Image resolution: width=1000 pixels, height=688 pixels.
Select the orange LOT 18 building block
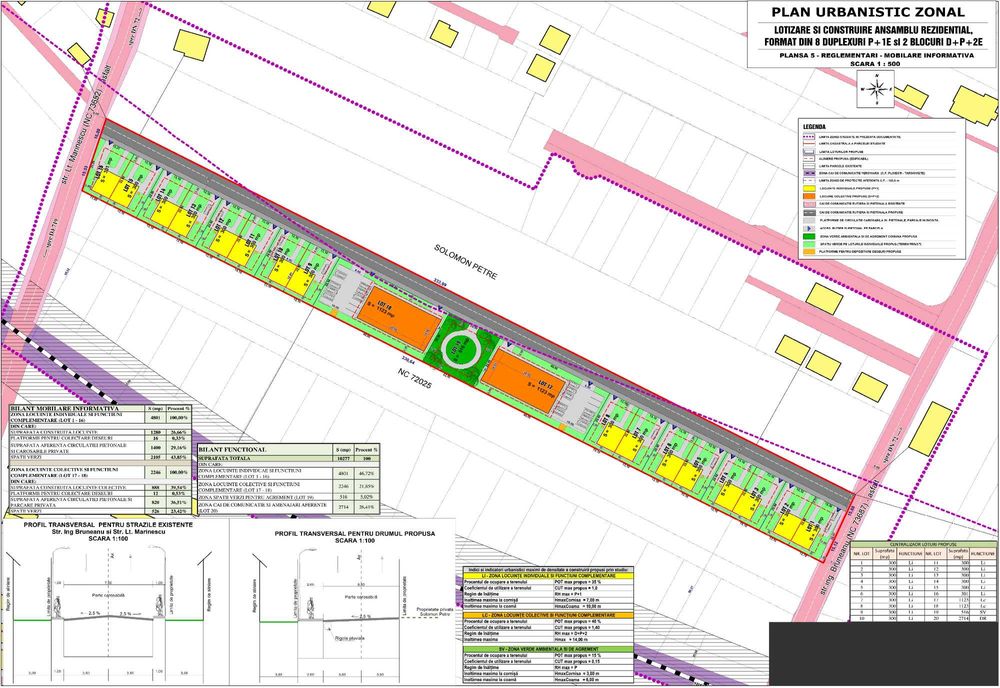[397, 317]
